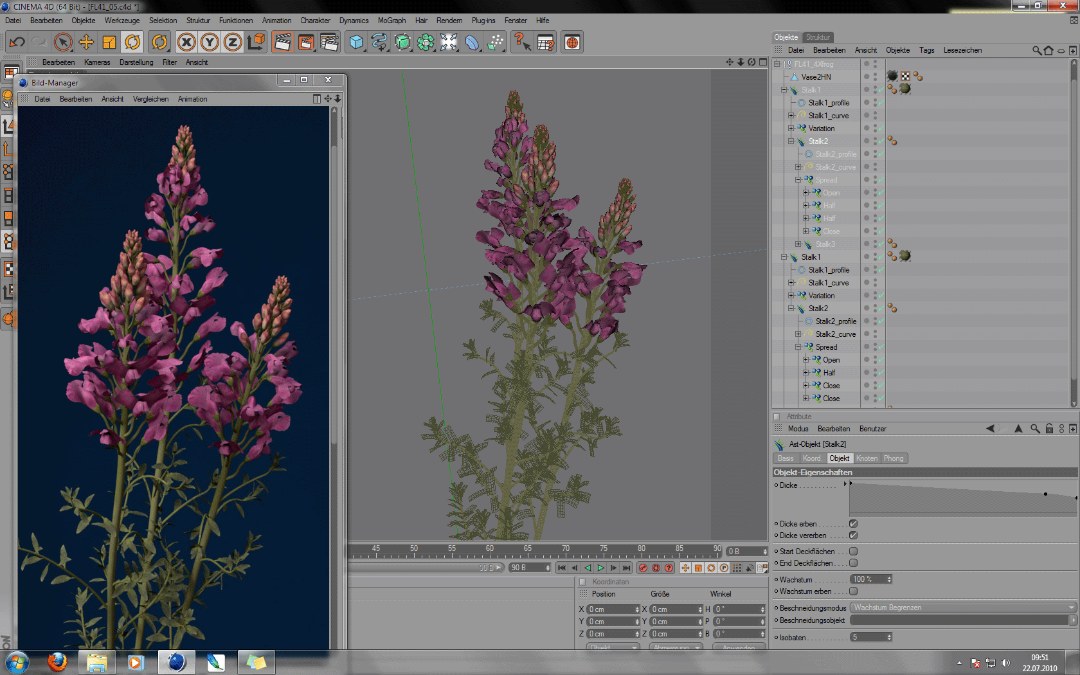Select the Rotate tool

tap(133, 42)
